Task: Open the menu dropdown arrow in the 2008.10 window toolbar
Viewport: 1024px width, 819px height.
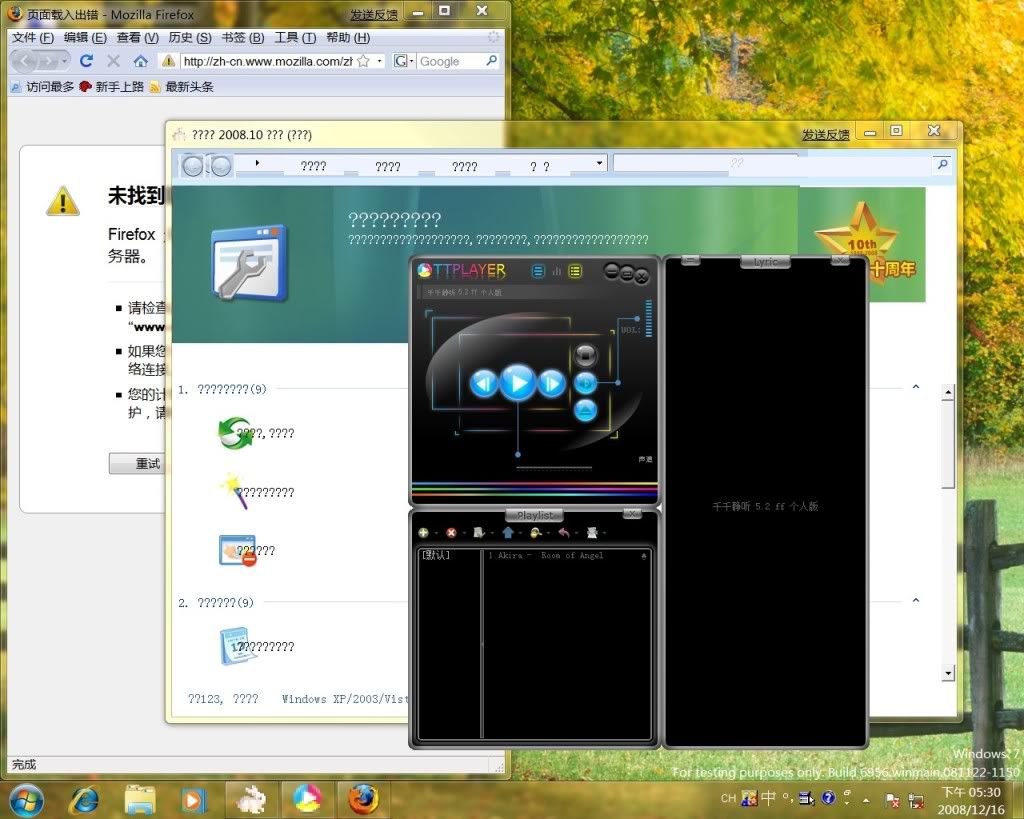Action: pyautogui.click(x=599, y=163)
